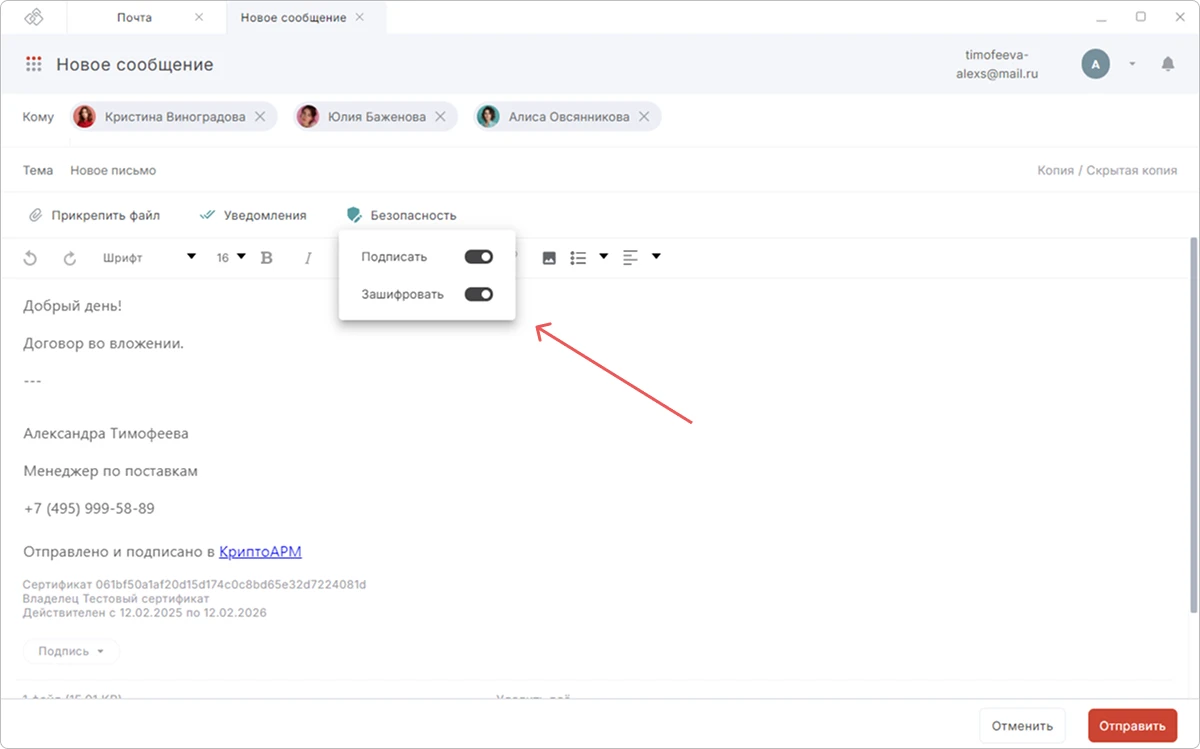
Task: Click the Отправить button
Action: (1132, 726)
